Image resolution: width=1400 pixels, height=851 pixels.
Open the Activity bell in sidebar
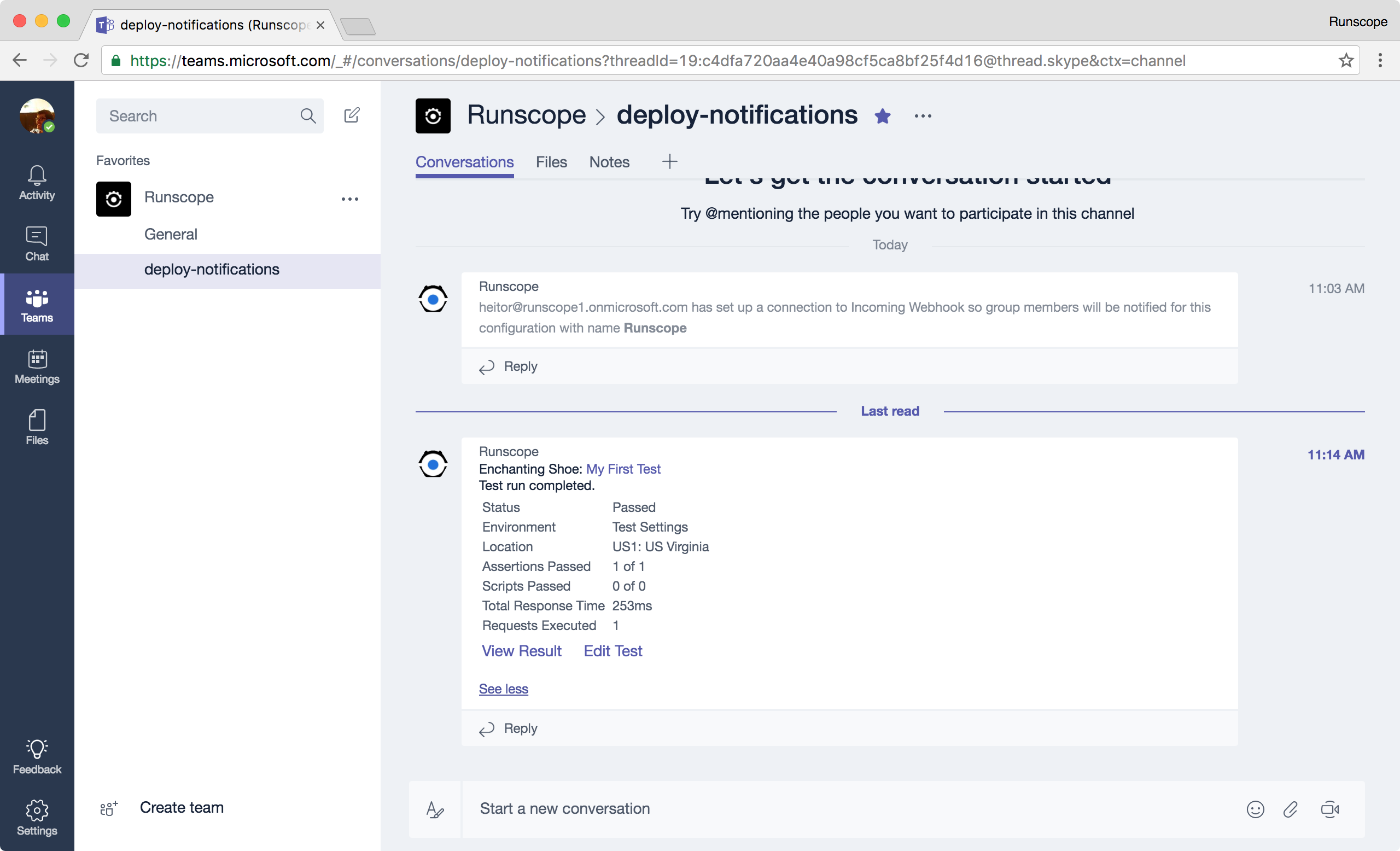[37, 182]
